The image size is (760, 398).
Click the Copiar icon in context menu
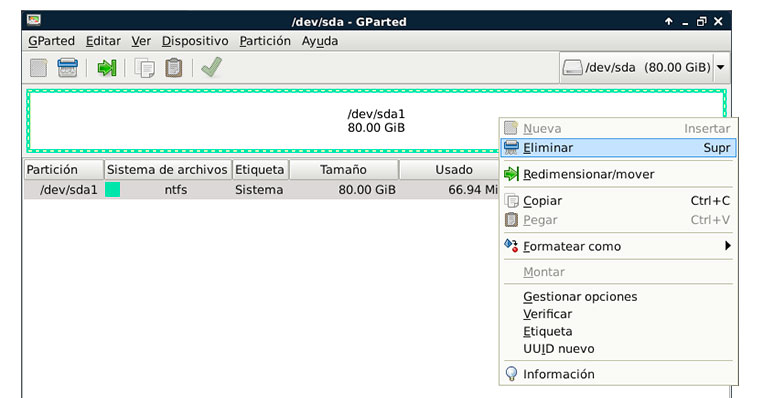point(511,200)
